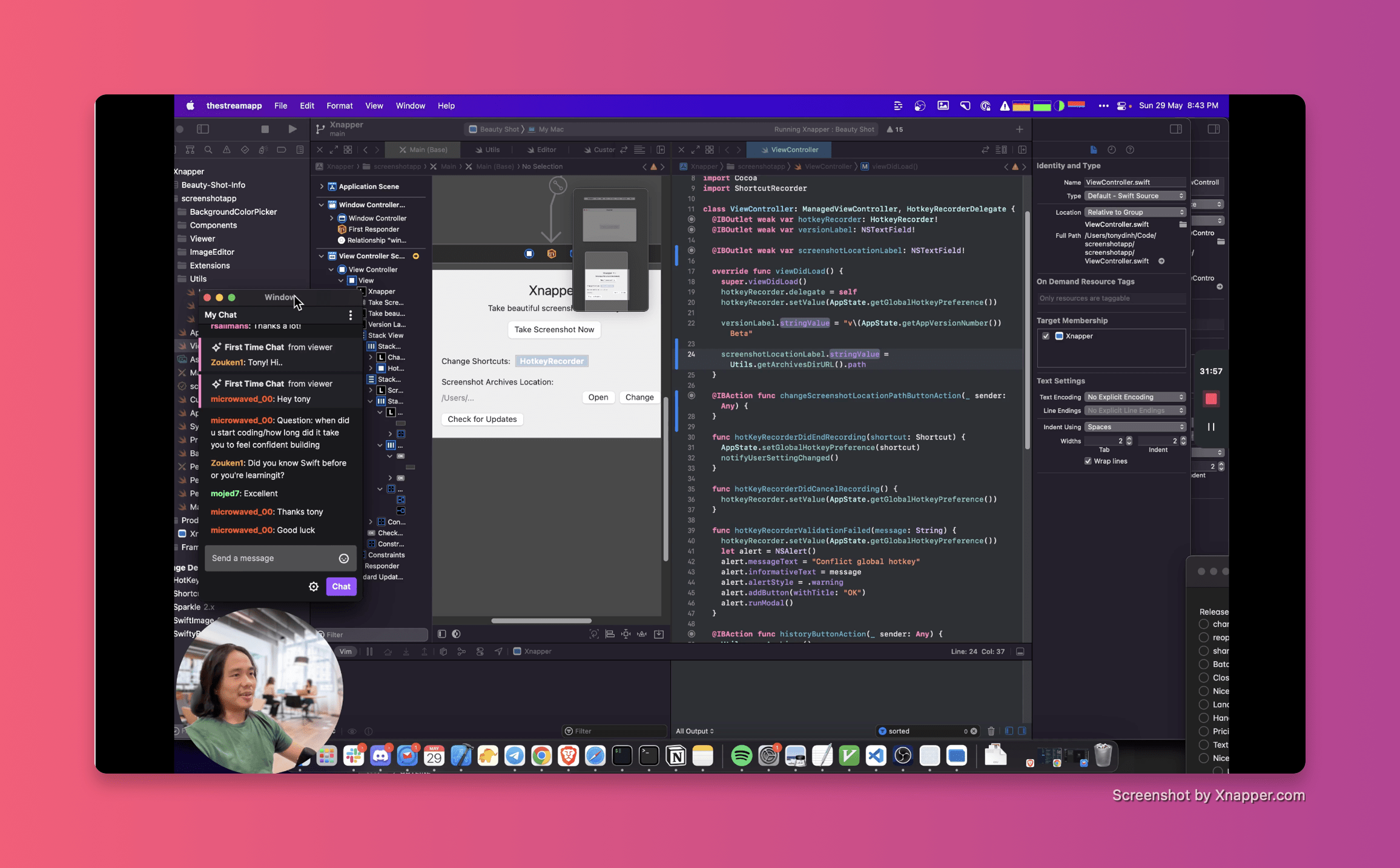Switch to the Utils editor tab
The height and width of the screenshot is (868, 1400).
tap(487, 150)
